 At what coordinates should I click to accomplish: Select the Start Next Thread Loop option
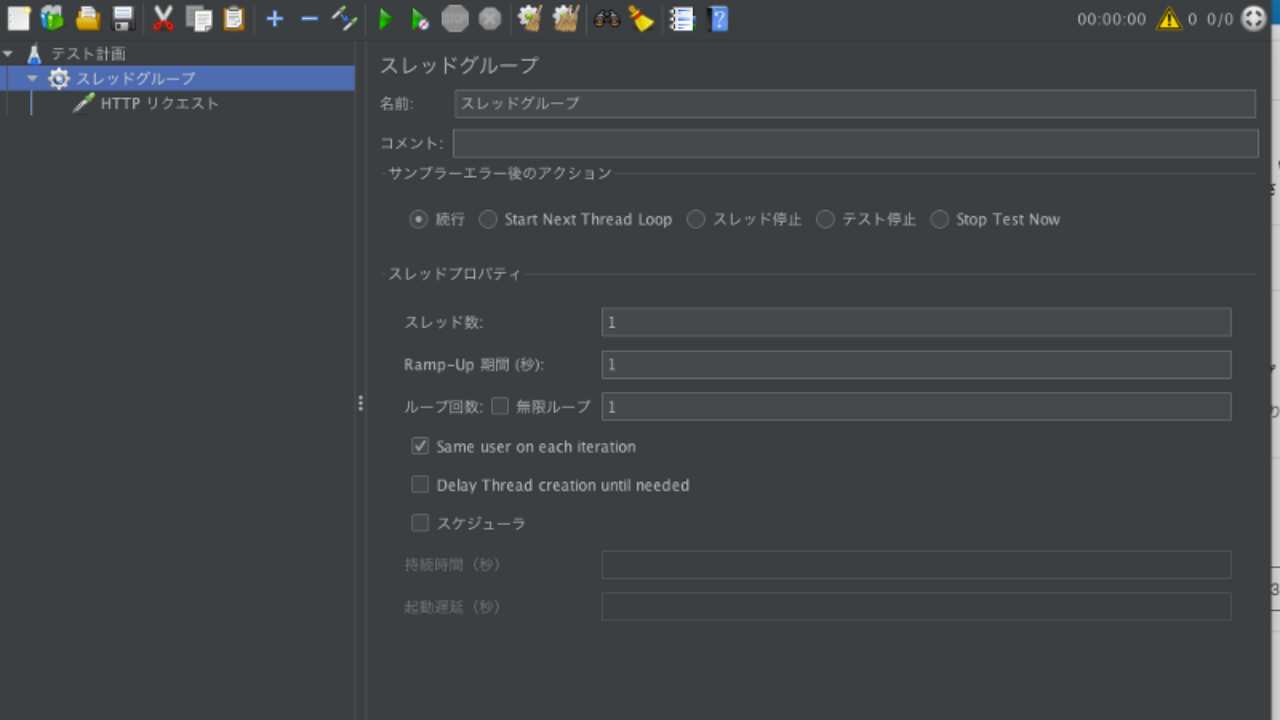point(488,219)
